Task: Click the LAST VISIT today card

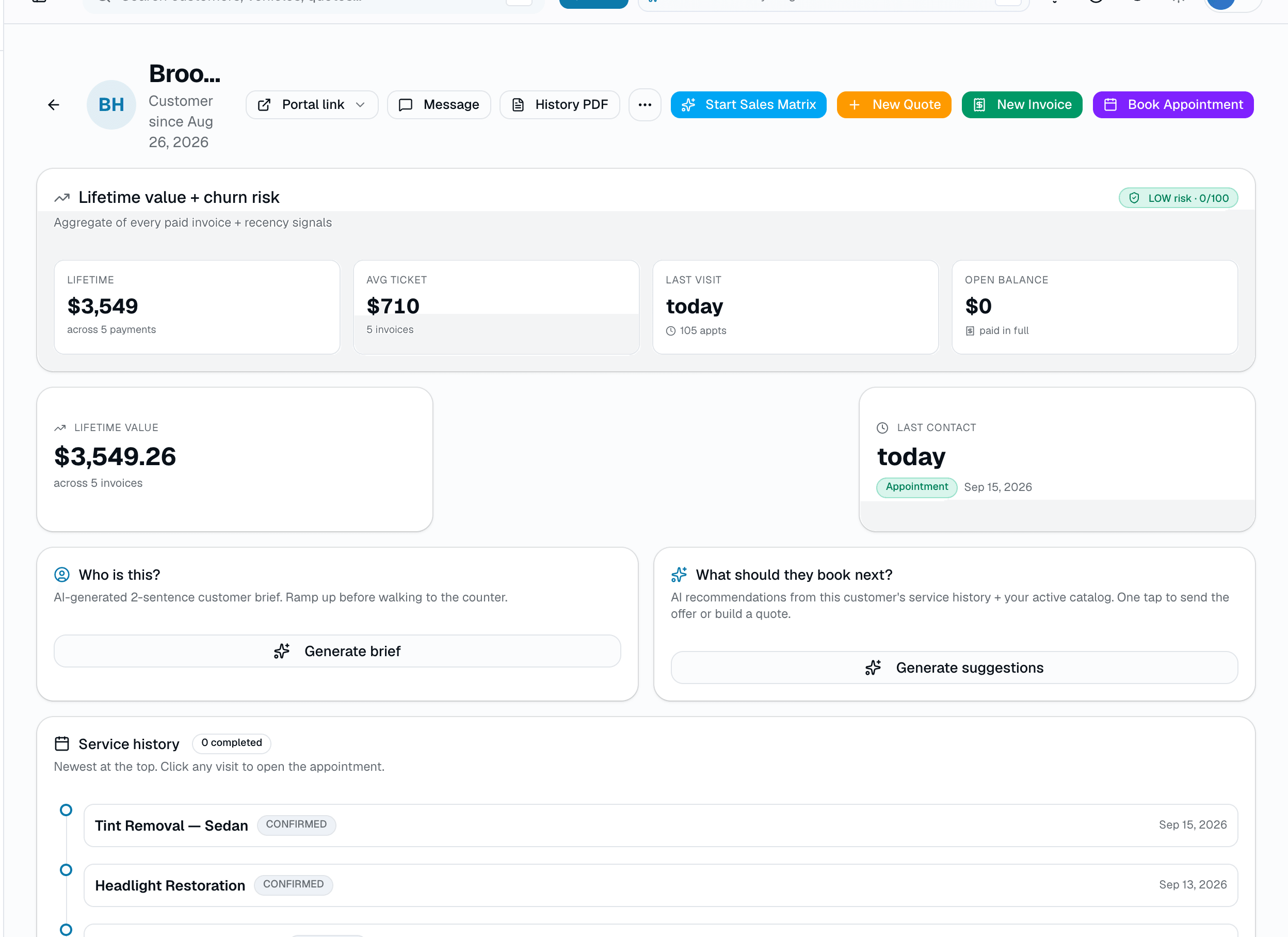Action: point(796,307)
